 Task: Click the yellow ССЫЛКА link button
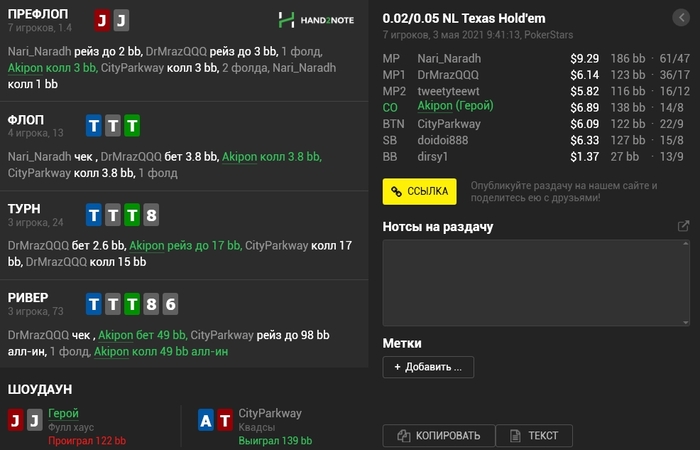point(419,190)
